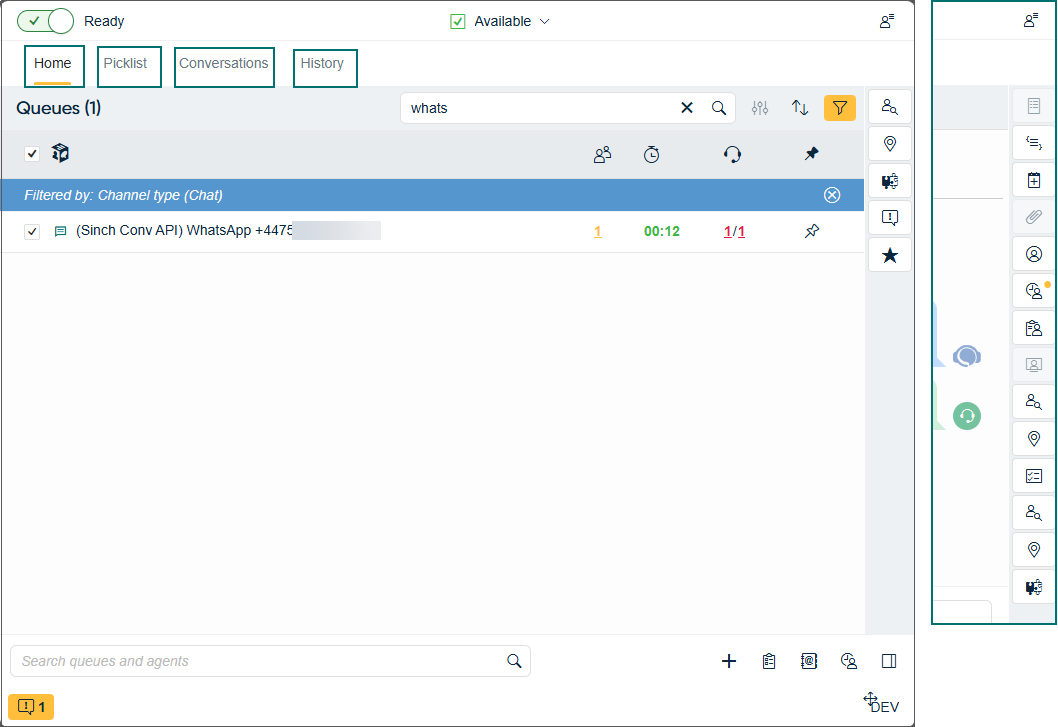Screen dimensions: 1058x727
Task: Uncheck the select-all queues checkbox in header
Action: (32, 154)
